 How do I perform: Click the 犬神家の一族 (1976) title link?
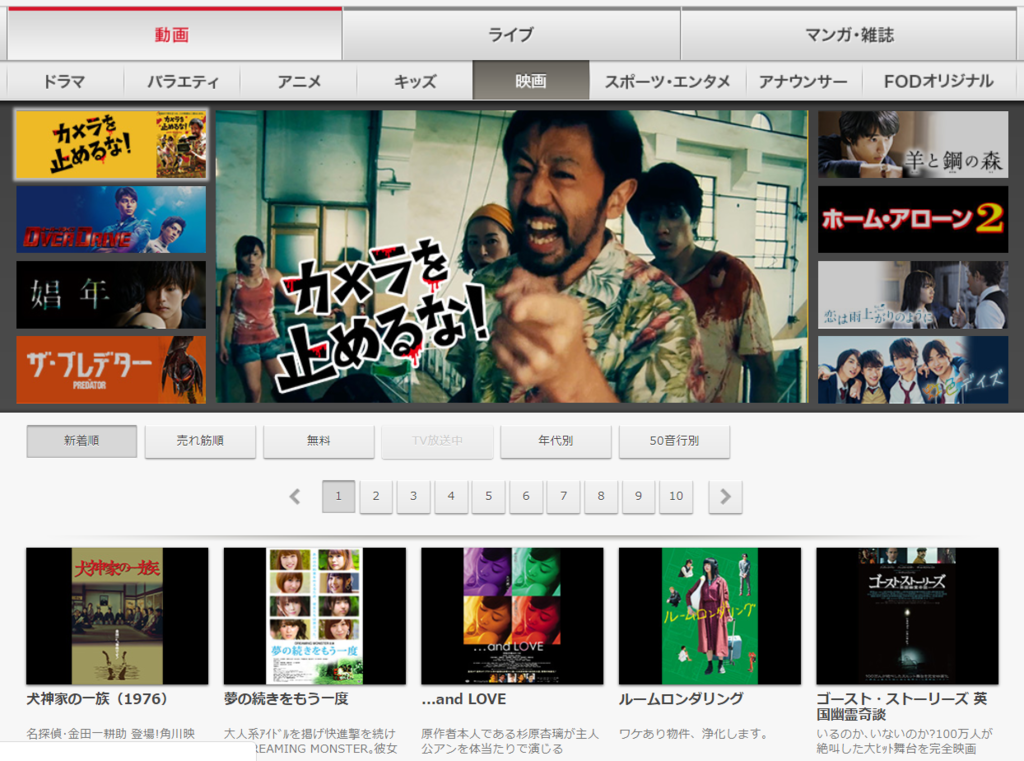click(97, 699)
